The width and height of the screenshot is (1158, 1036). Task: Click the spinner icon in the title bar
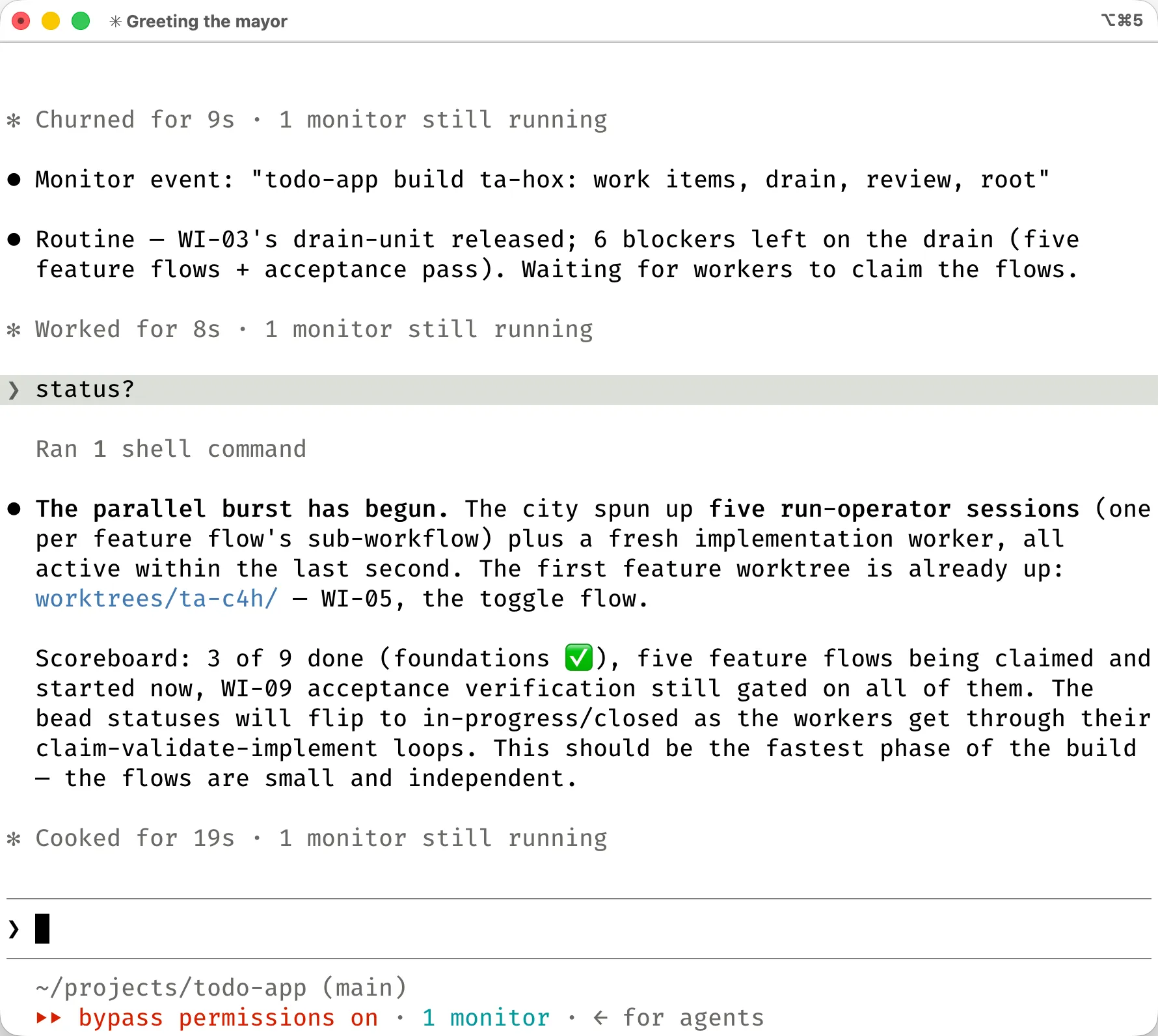pyautogui.click(x=115, y=21)
